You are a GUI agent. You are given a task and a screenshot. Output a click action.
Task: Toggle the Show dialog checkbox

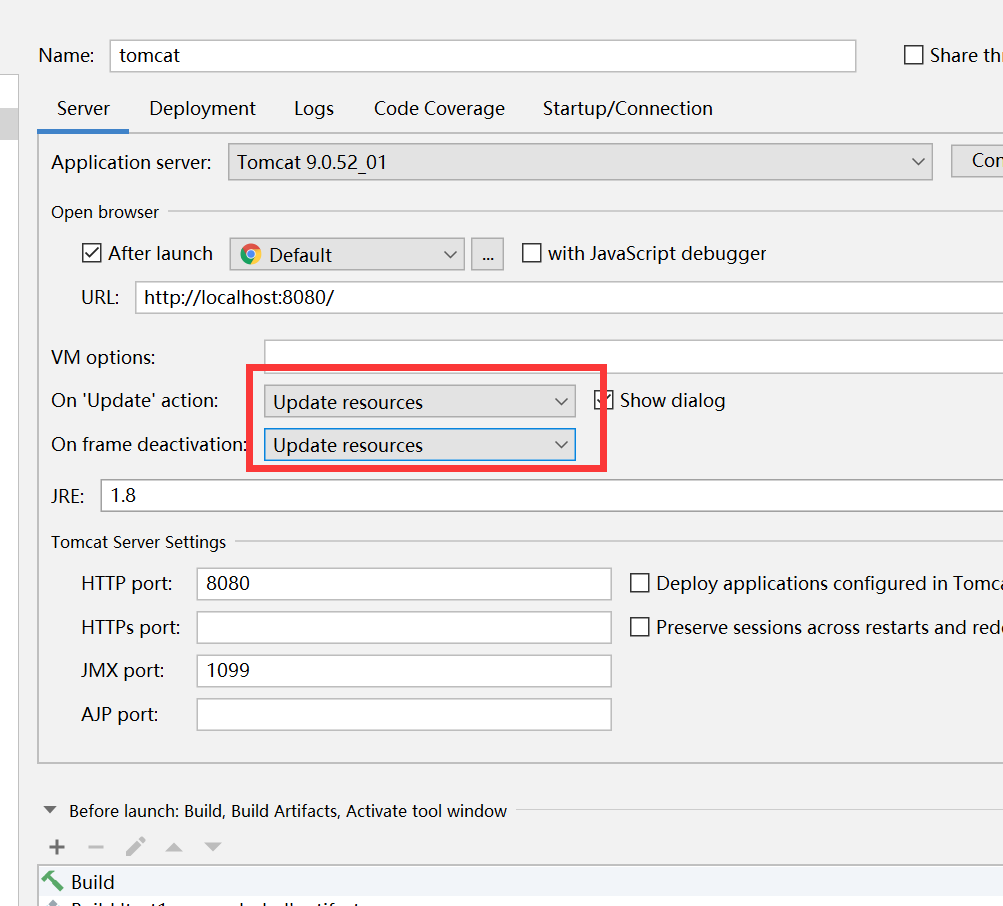point(604,401)
